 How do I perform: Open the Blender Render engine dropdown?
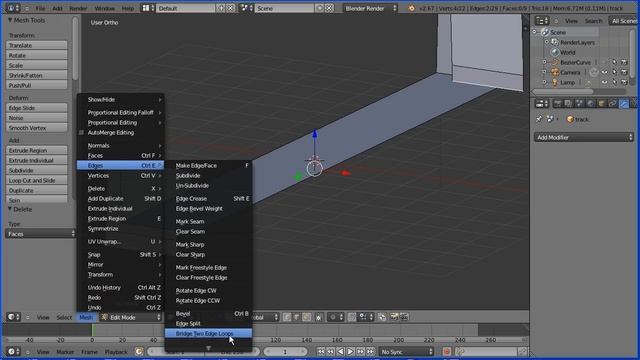point(370,8)
